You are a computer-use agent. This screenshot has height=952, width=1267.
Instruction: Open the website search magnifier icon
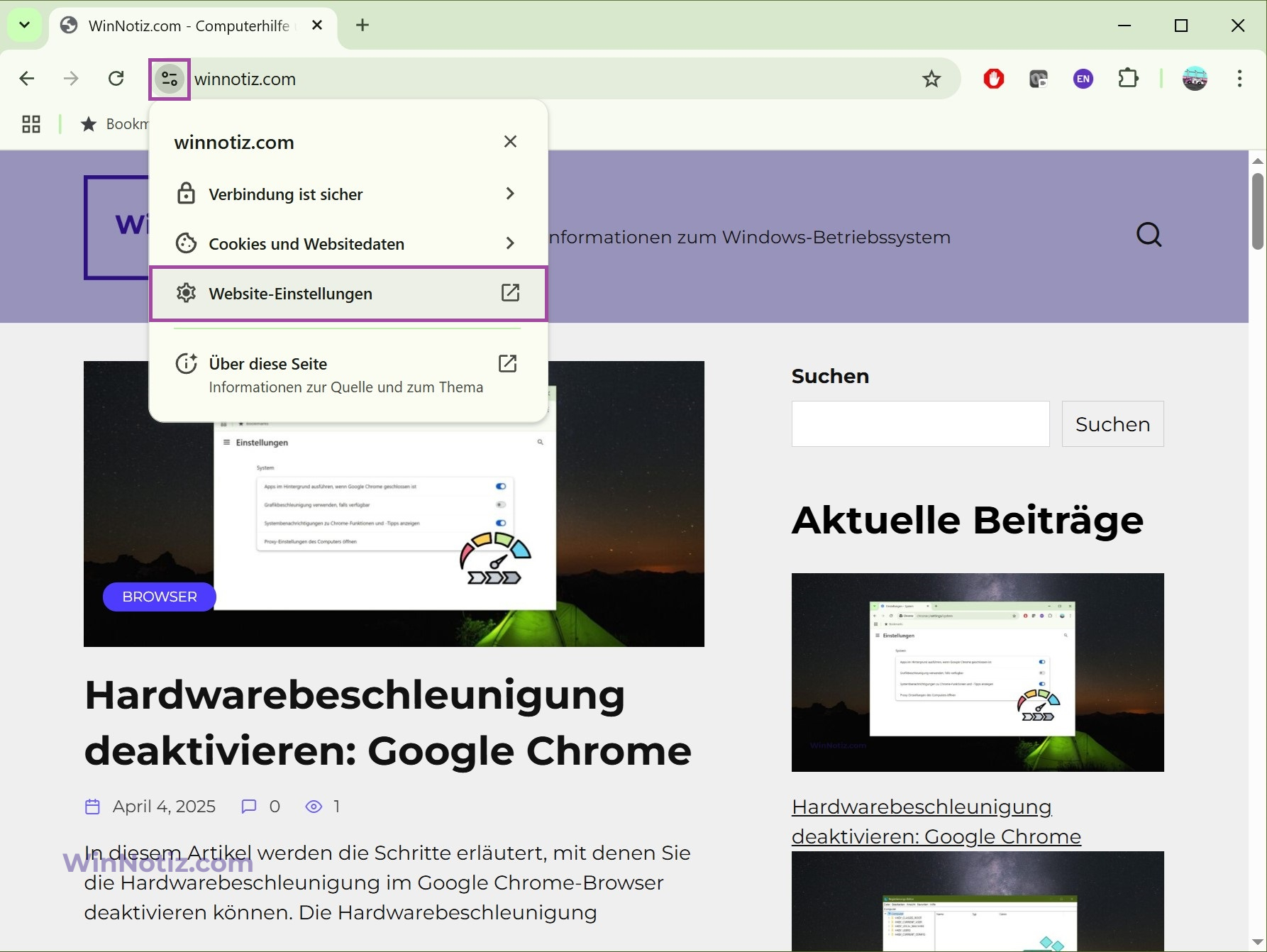click(1149, 235)
